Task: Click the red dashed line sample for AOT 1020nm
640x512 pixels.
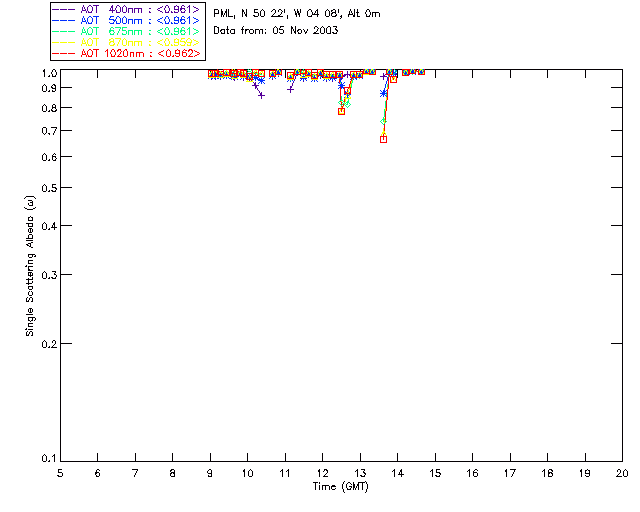Action: pos(63,53)
